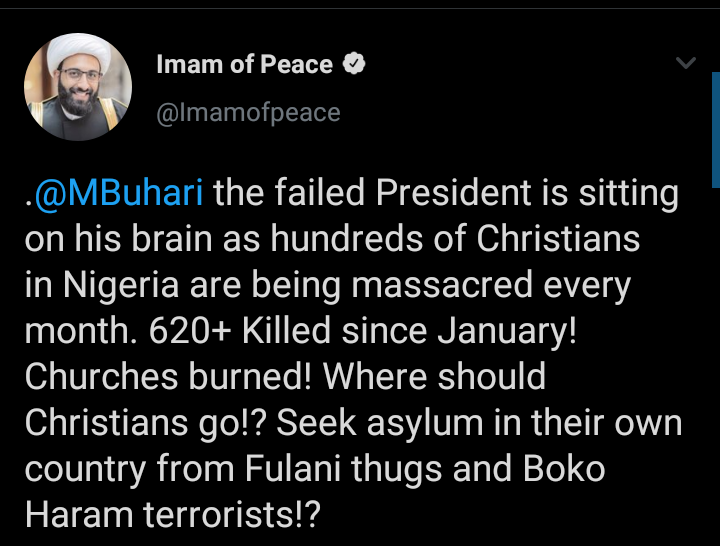The width and height of the screenshot is (720, 546).
Task: Click the text "620+ Killed since January!"
Action: tap(364, 332)
